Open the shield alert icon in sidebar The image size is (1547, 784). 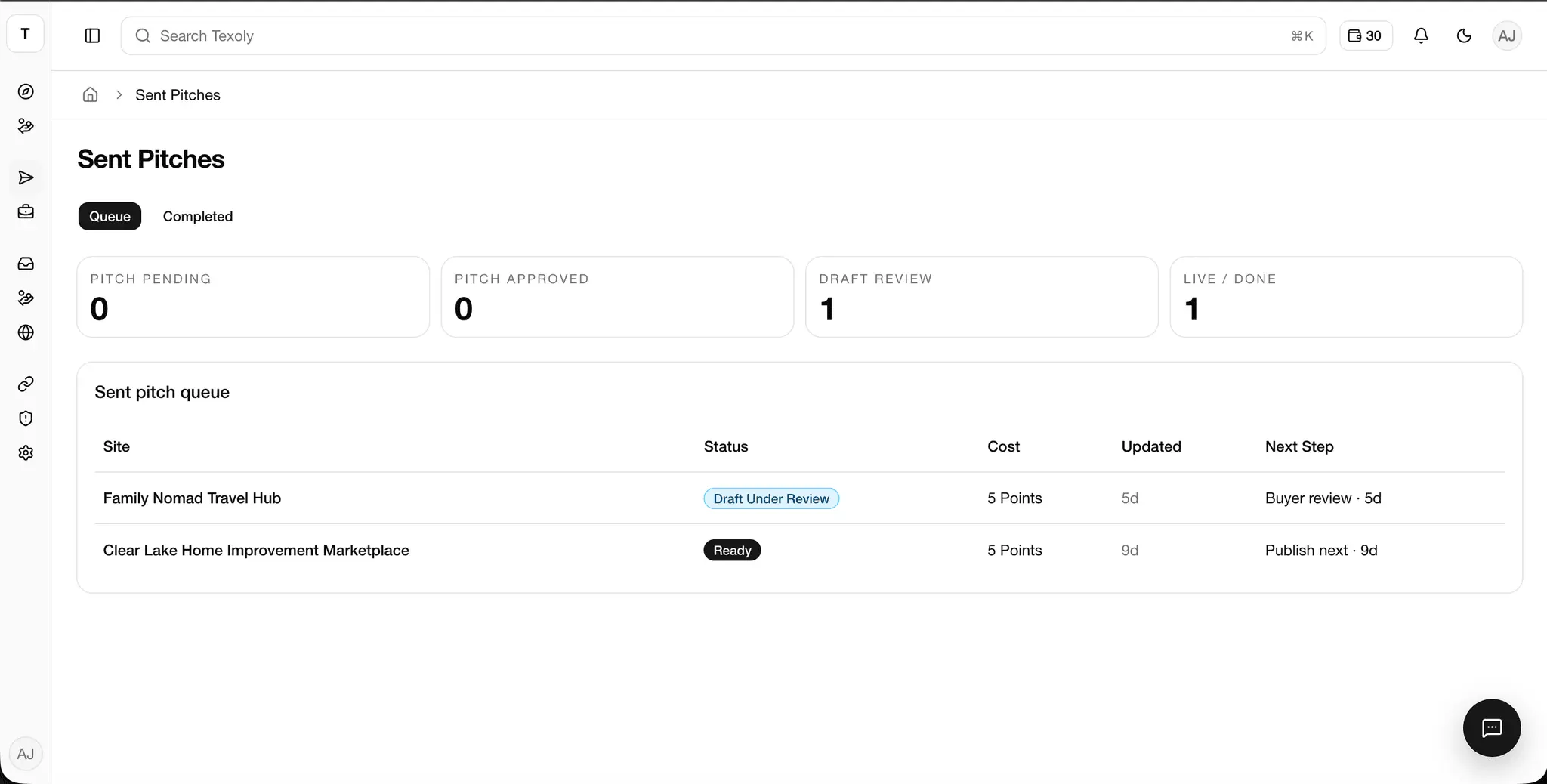26,418
